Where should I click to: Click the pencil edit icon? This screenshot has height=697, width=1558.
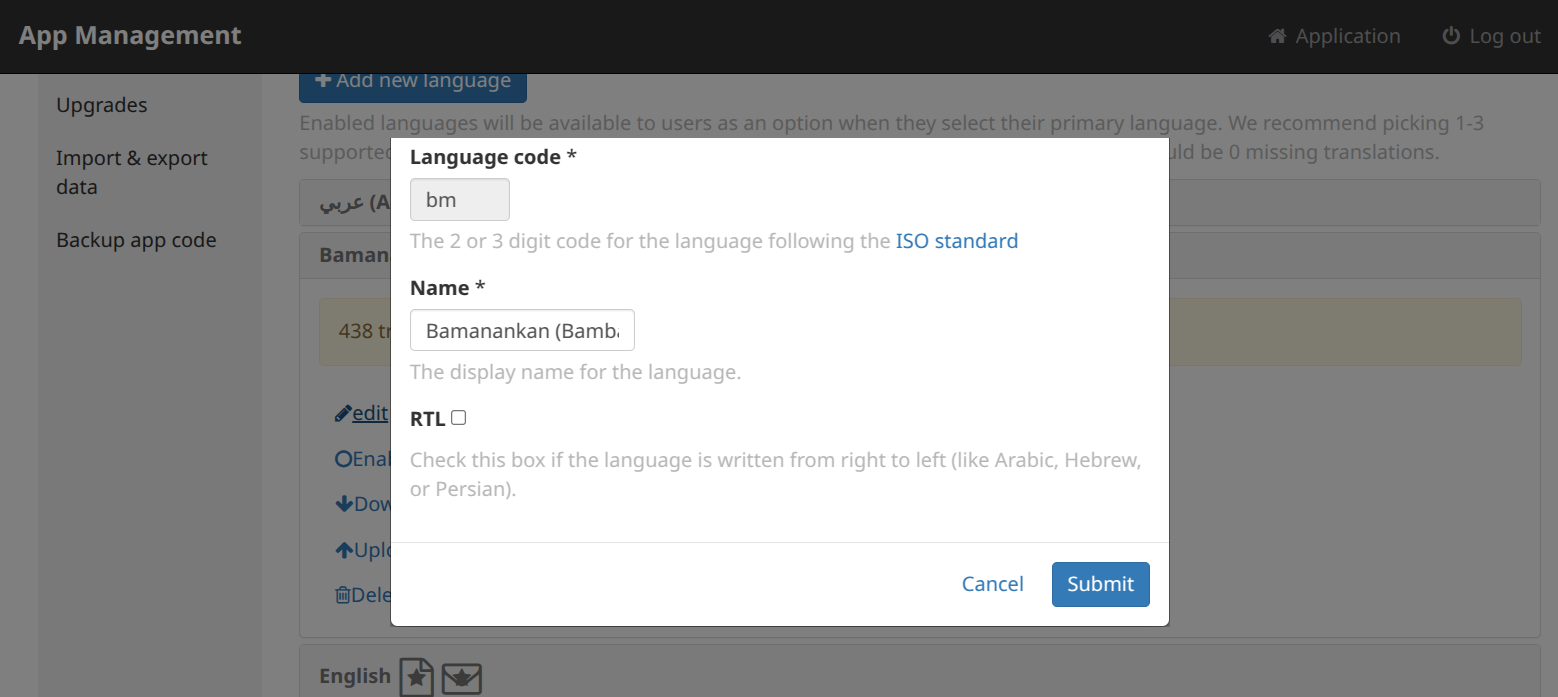tap(343, 413)
